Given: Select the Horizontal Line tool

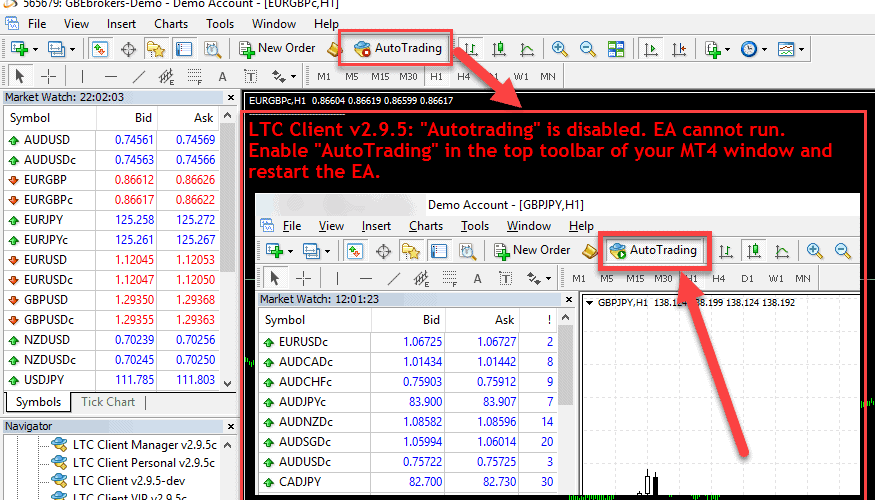Looking at the screenshot, I should pyautogui.click(x=111, y=76).
